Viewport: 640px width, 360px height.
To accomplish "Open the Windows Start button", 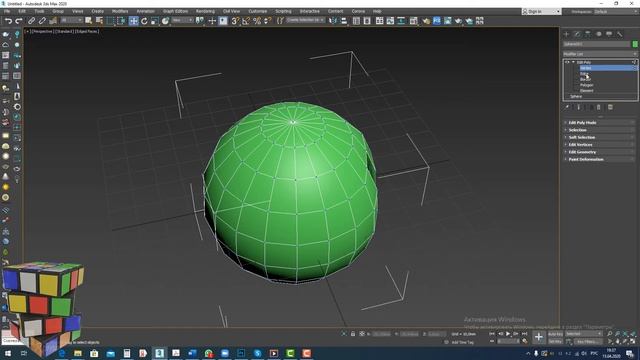I will click(x=7, y=353).
